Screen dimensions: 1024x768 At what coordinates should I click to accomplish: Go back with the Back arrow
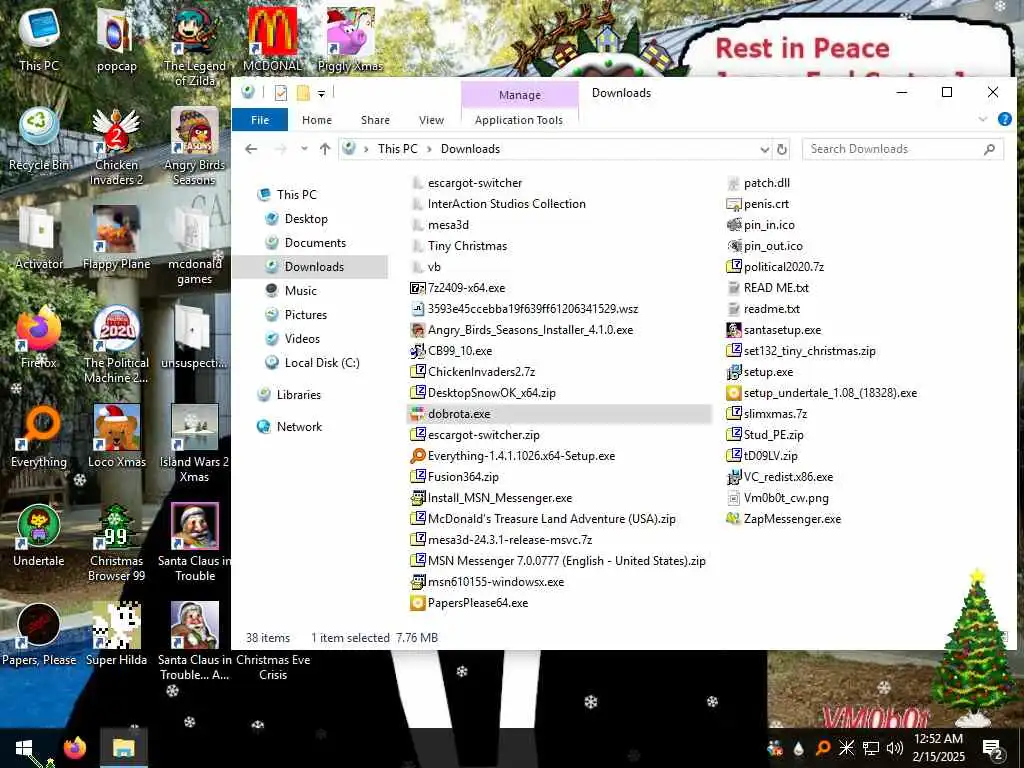point(251,149)
